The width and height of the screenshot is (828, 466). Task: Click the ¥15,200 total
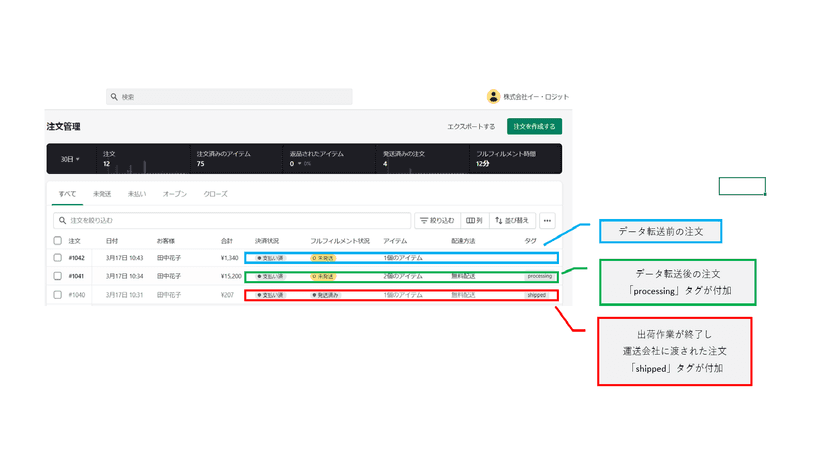coord(231,276)
